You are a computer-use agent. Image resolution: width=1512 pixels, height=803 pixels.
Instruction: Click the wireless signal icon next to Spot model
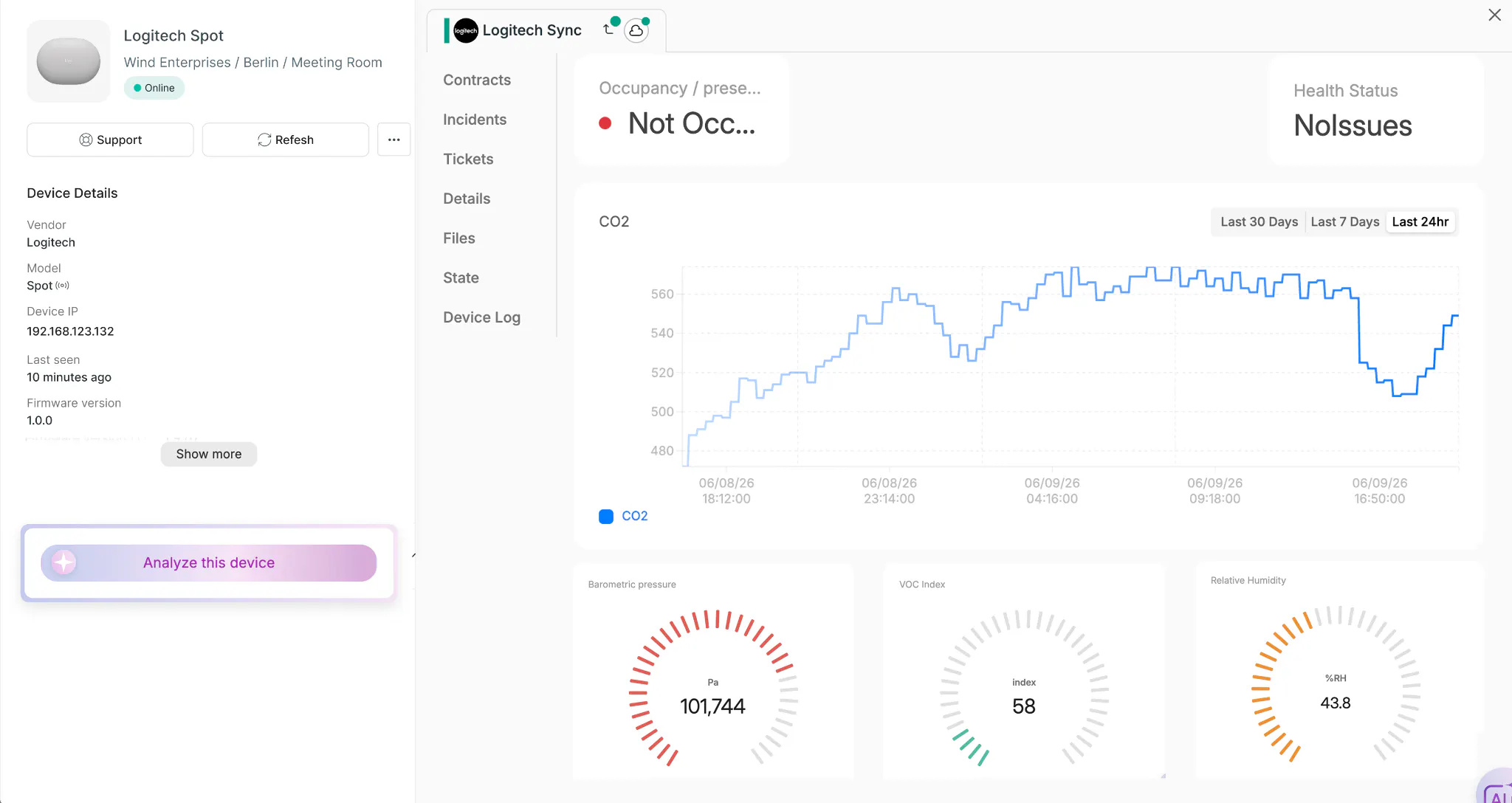63,286
